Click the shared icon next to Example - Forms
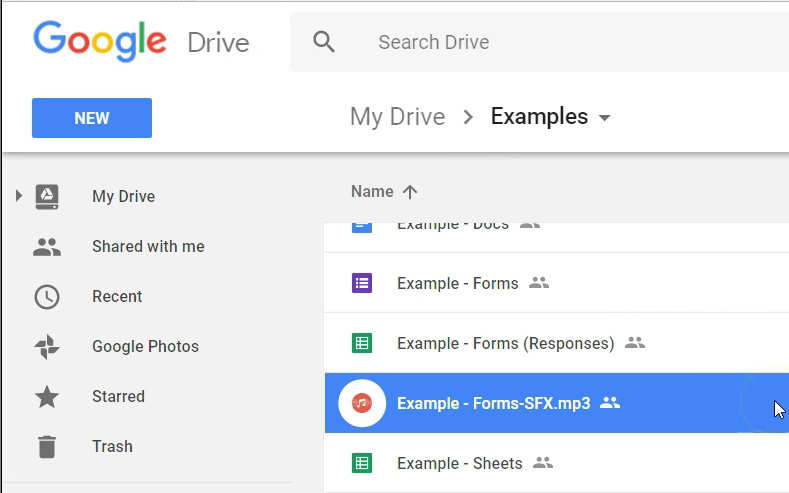Image resolution: width=789 pixels, height=493 pixels. 539,283
